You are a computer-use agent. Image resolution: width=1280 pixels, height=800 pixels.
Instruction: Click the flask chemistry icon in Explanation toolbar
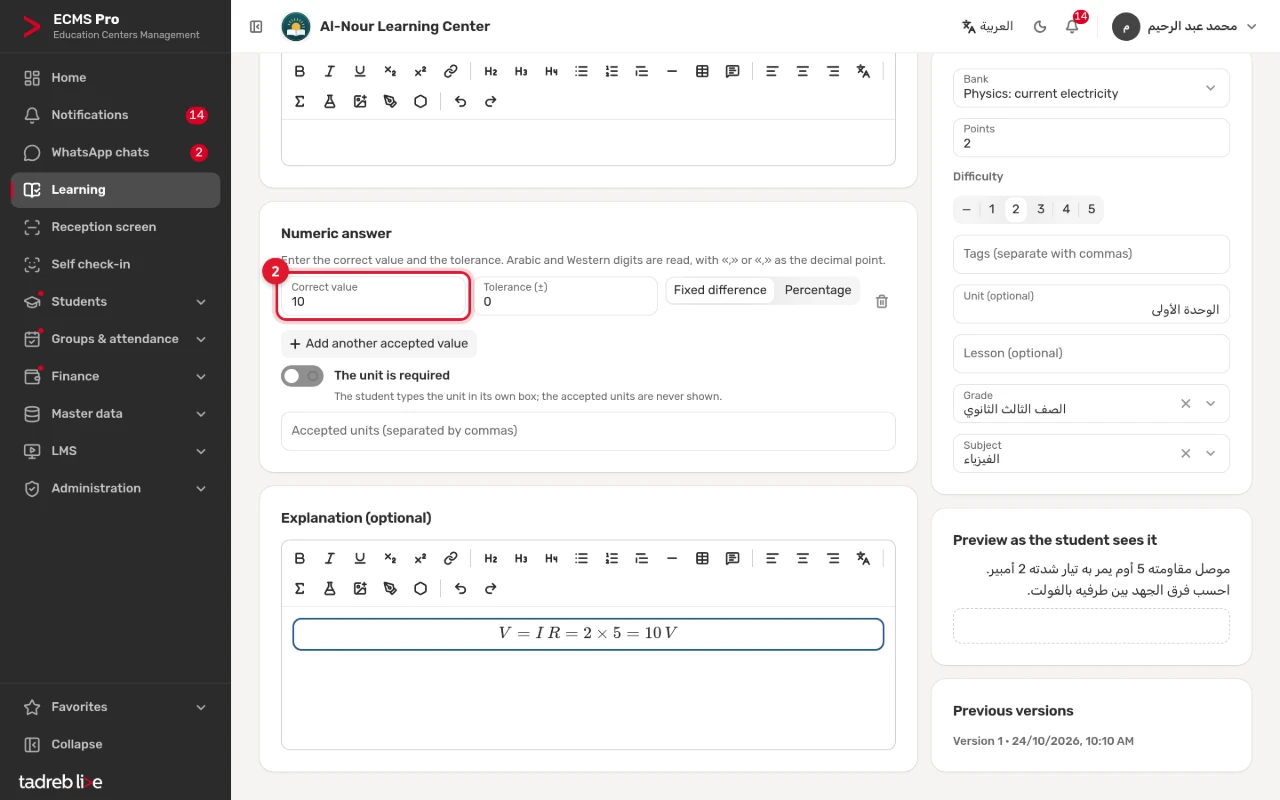330,588
